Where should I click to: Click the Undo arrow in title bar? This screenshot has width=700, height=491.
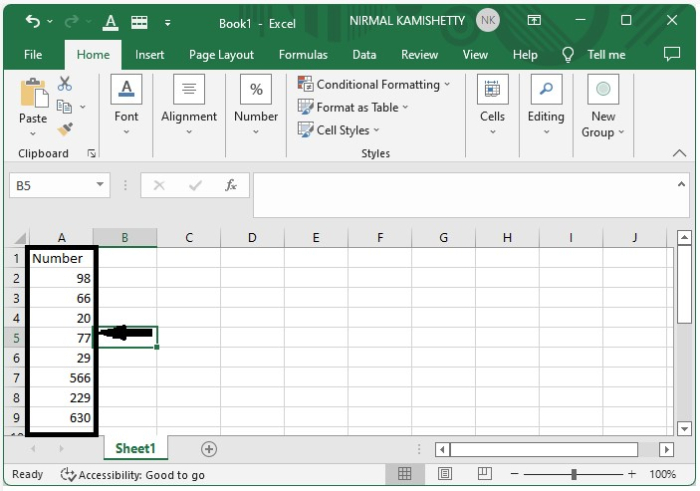tap(33, 21)
